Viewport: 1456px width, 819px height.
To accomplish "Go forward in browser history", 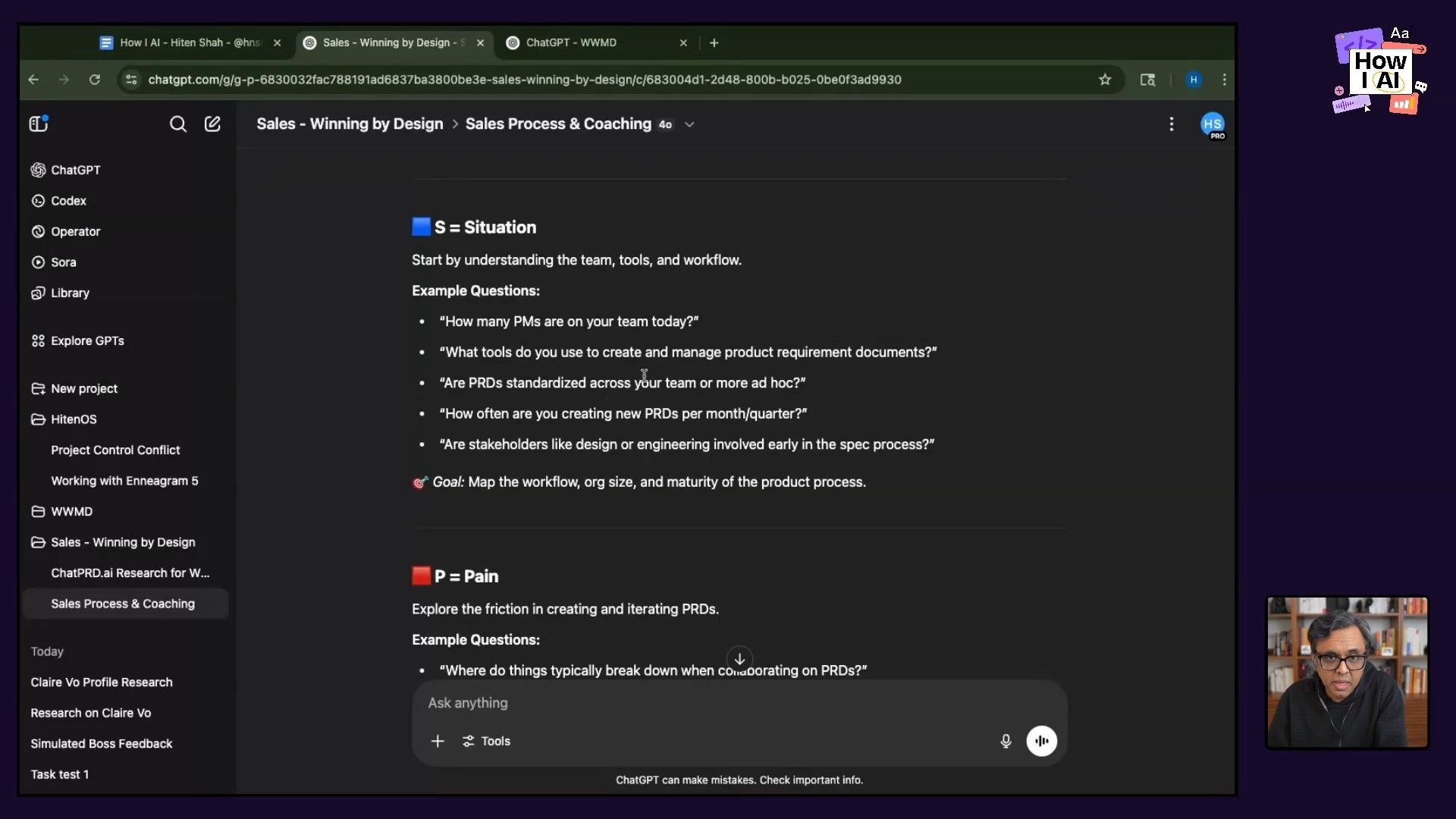I will point(64,80).
